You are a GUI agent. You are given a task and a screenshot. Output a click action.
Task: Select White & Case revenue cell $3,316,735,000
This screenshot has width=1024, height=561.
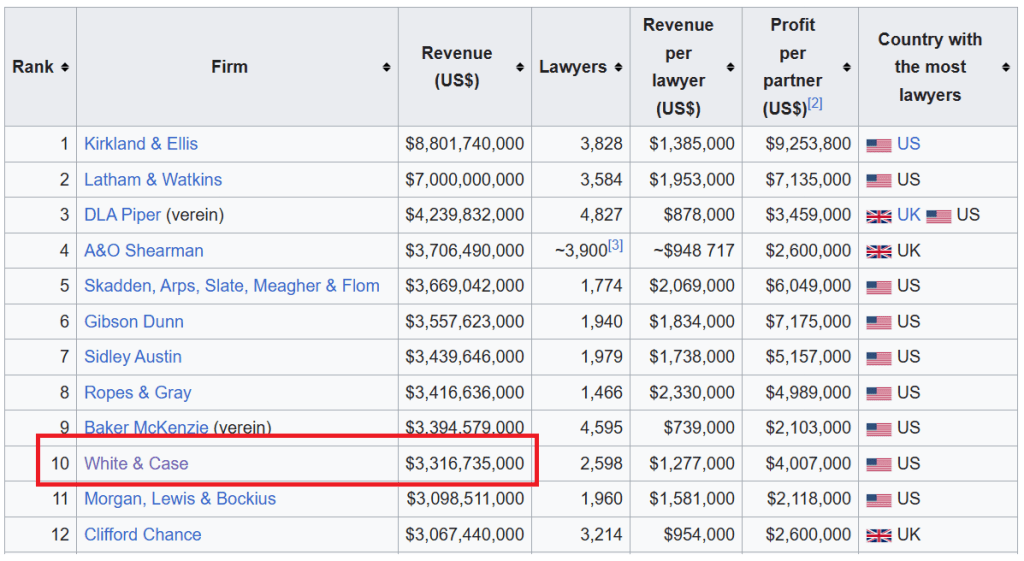464,463
